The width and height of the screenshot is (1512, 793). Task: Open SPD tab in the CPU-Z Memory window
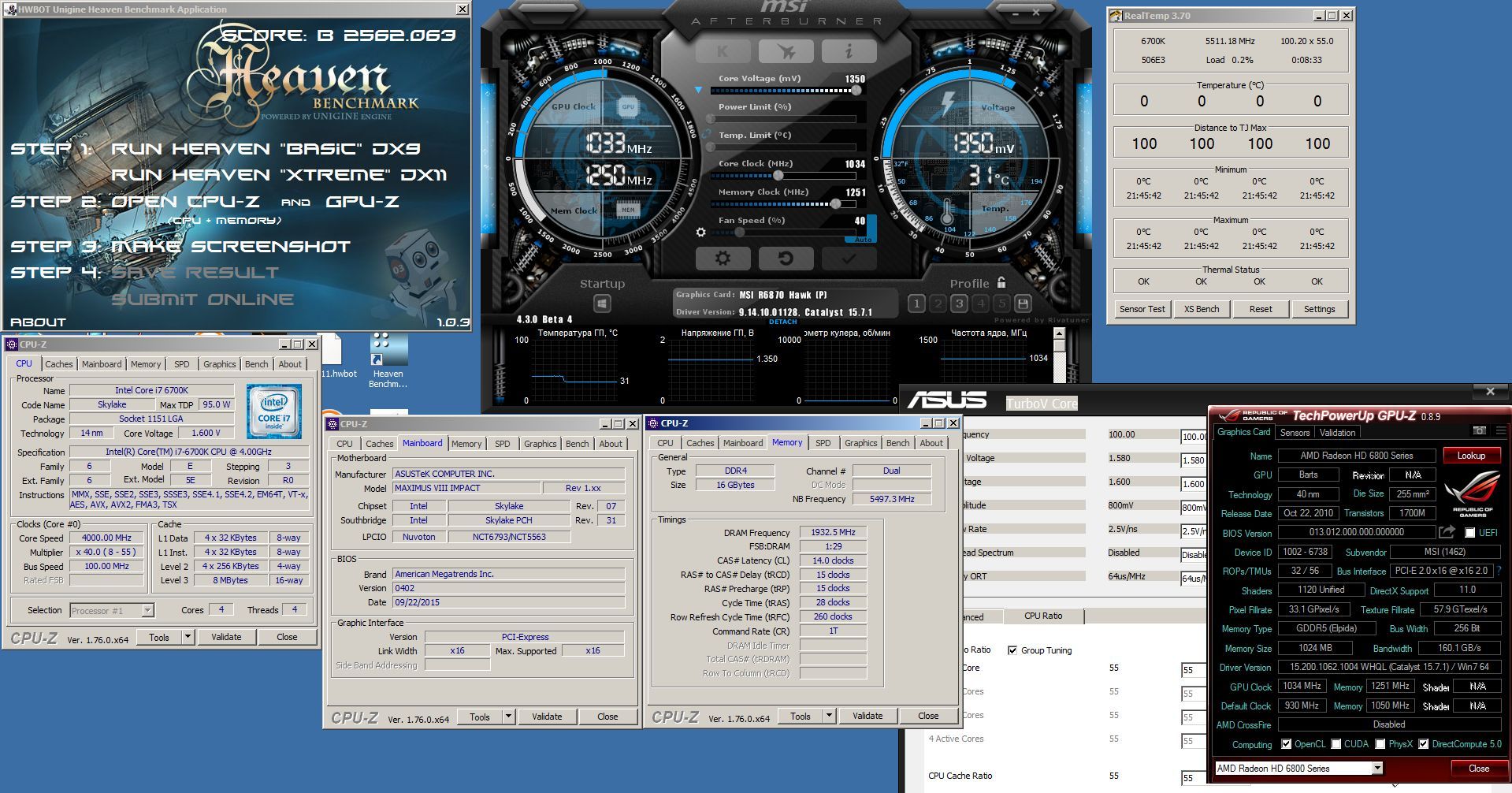coord(823,443)
